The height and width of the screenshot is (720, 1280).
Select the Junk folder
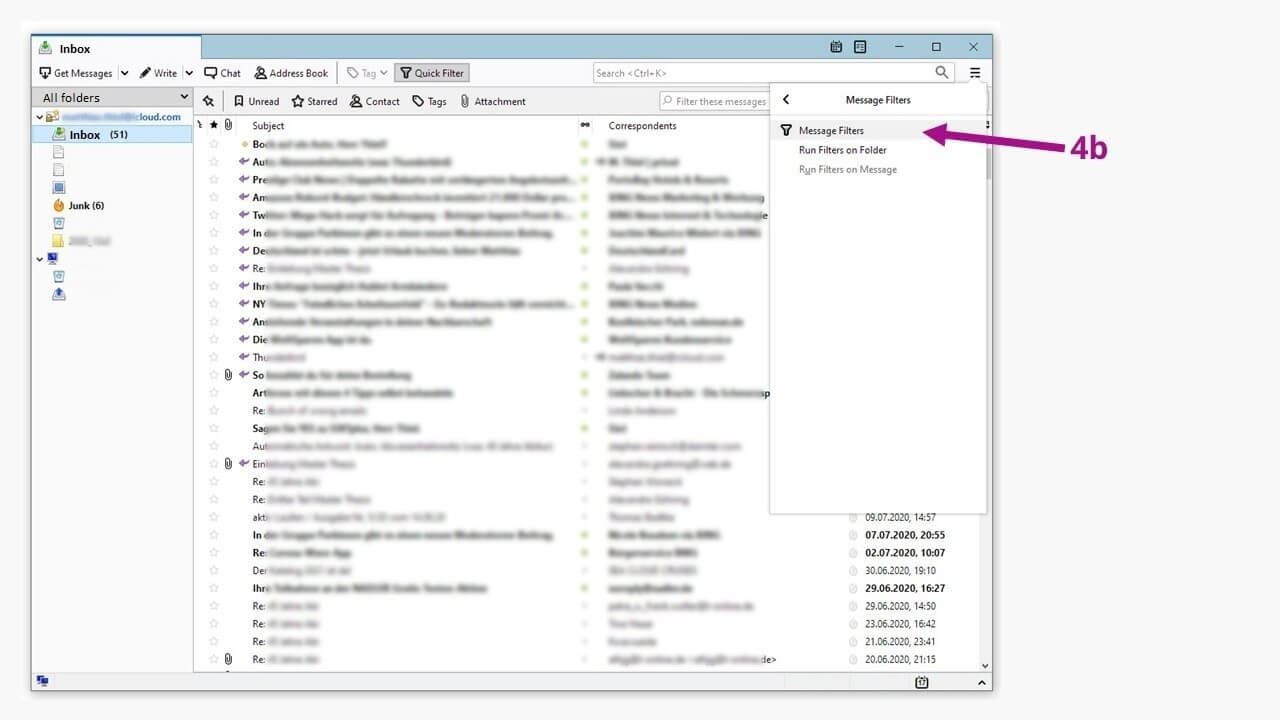(x=78, y=205)
